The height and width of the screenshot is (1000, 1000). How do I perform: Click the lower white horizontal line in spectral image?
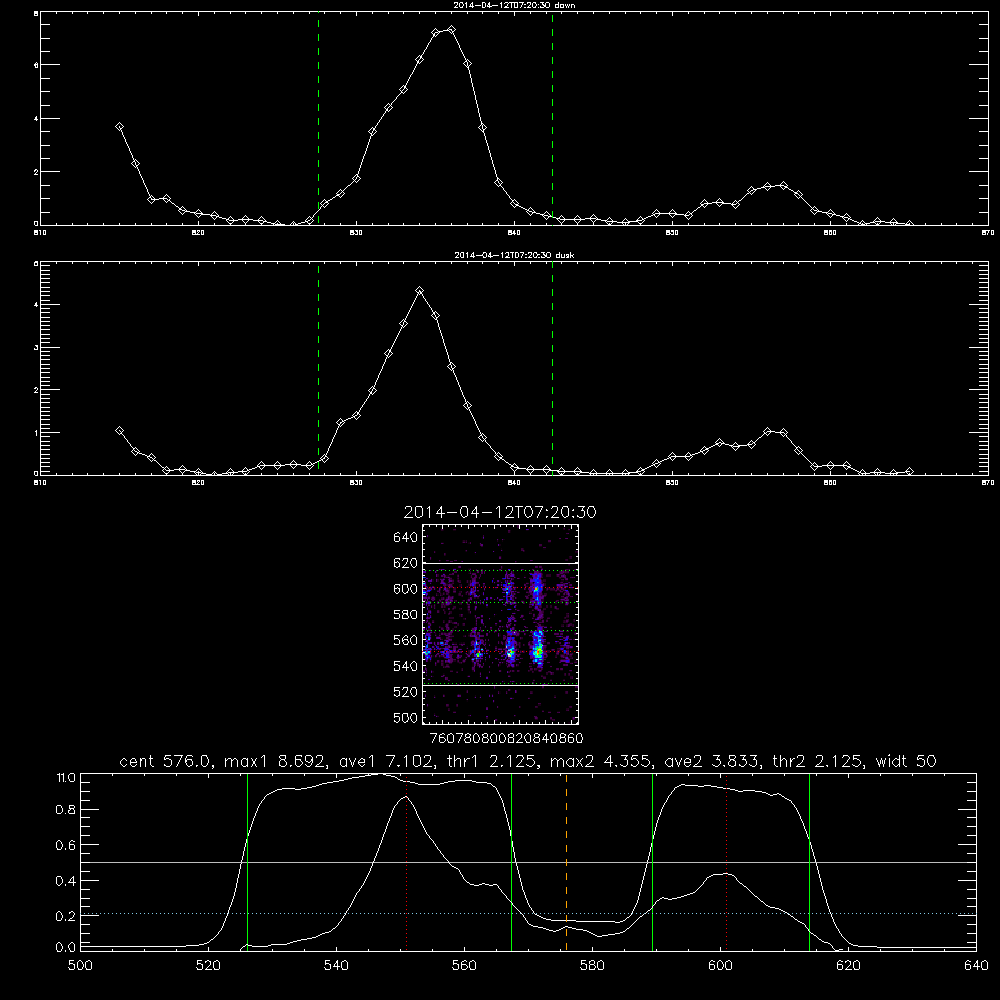501,686
